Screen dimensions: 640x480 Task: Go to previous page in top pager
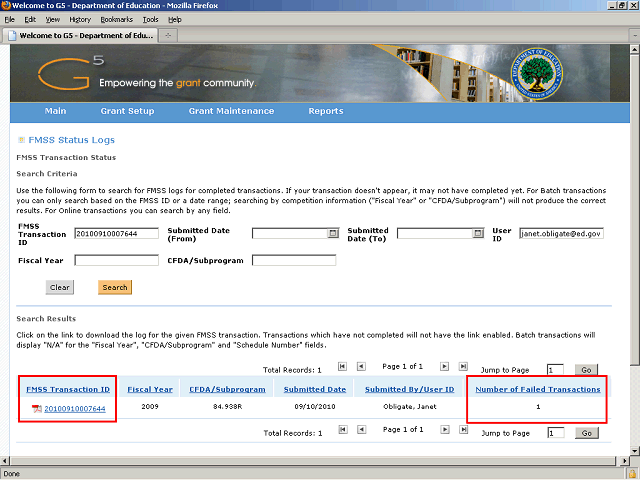[x=361, y=366]
